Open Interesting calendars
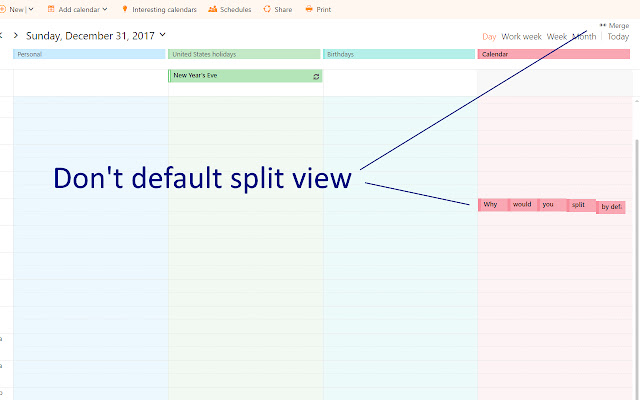The width and height of the screenshot is (640, 400). click(164, 9)
